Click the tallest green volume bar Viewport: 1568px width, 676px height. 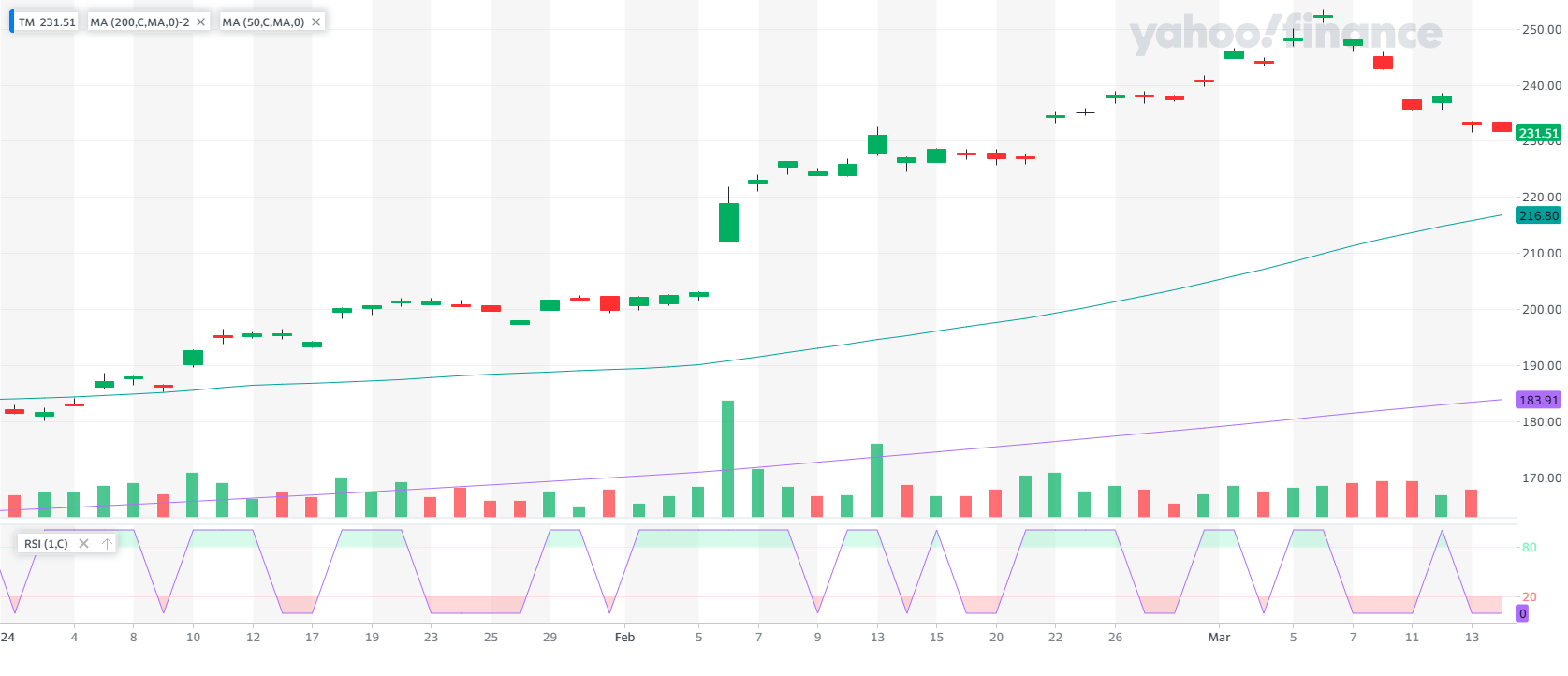click(727, 458)
